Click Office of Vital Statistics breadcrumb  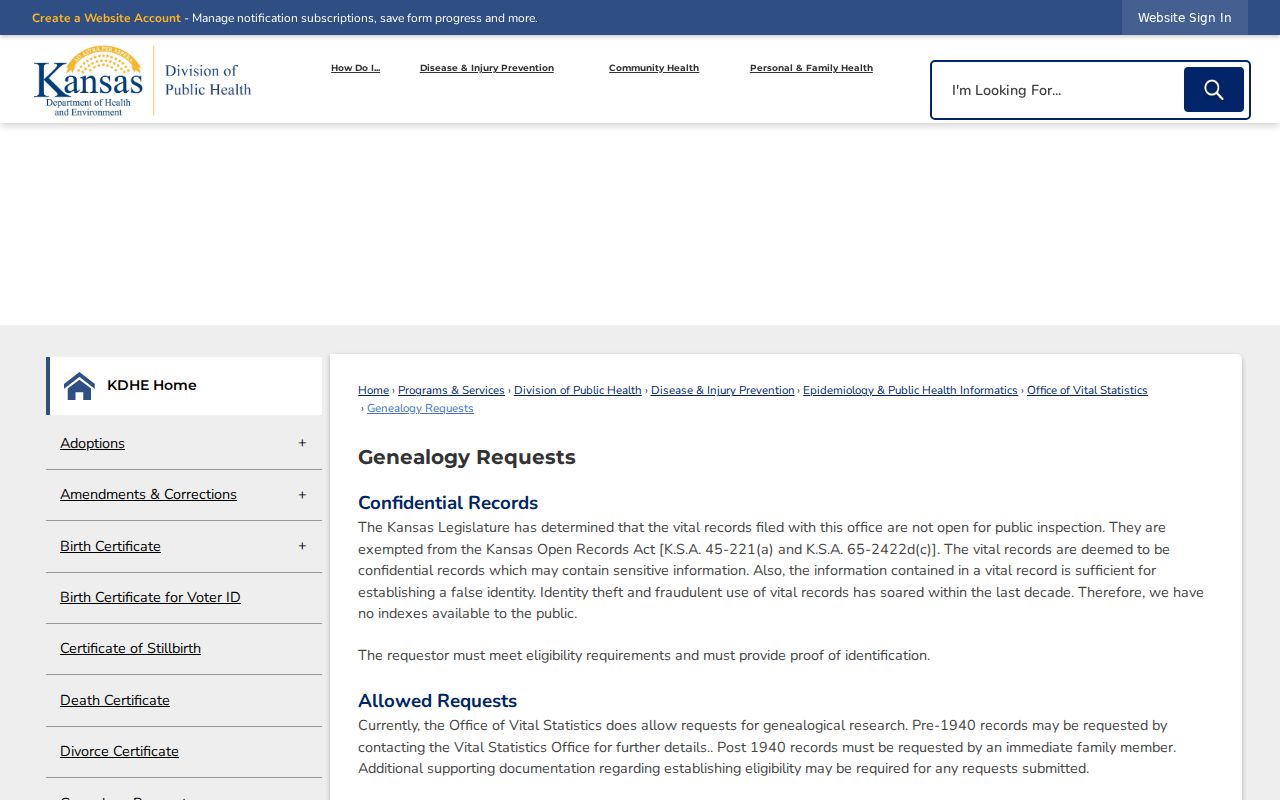pyautogui.click(x=1087, y=390)
